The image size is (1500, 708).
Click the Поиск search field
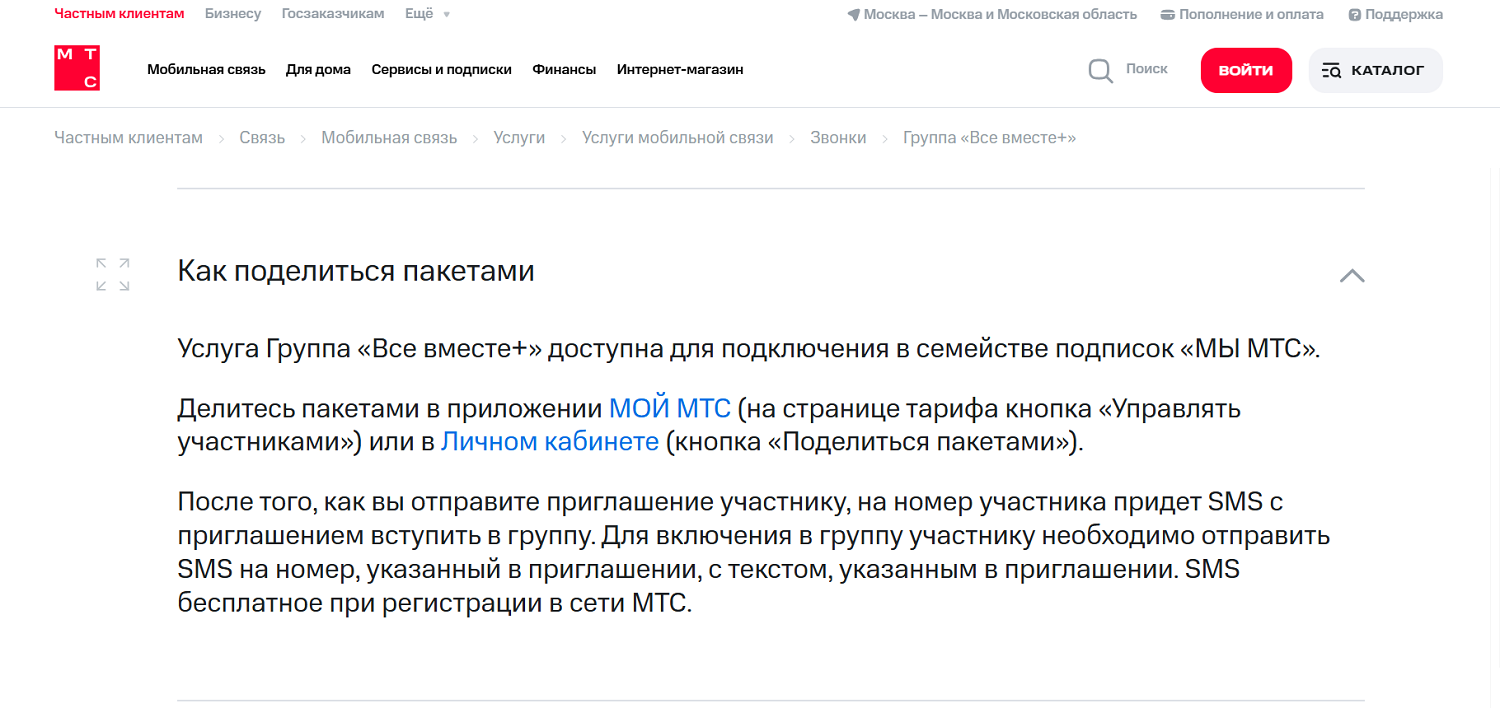[x=1146, y=68]
